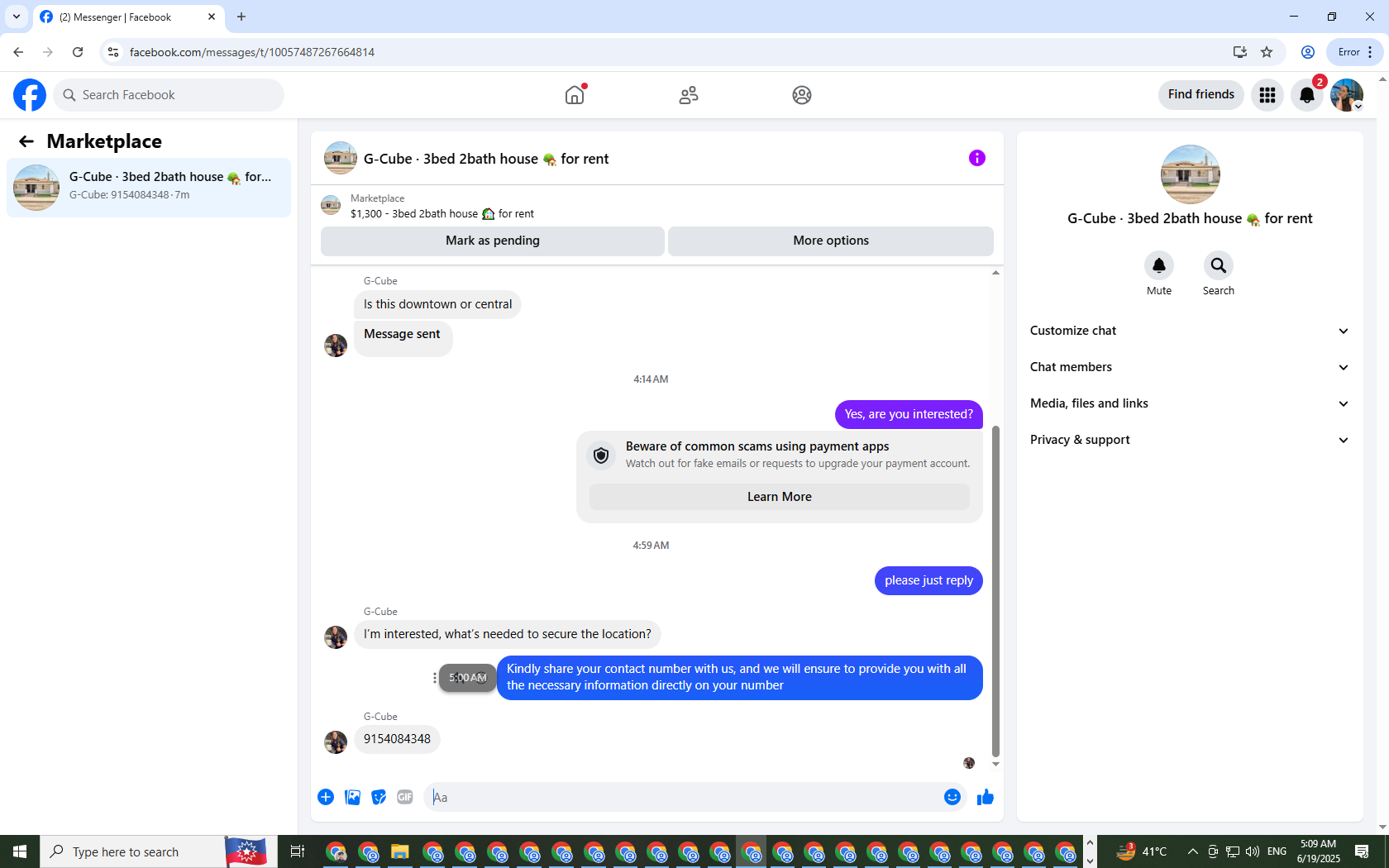Open the Friends icon in top navigation

689,95
